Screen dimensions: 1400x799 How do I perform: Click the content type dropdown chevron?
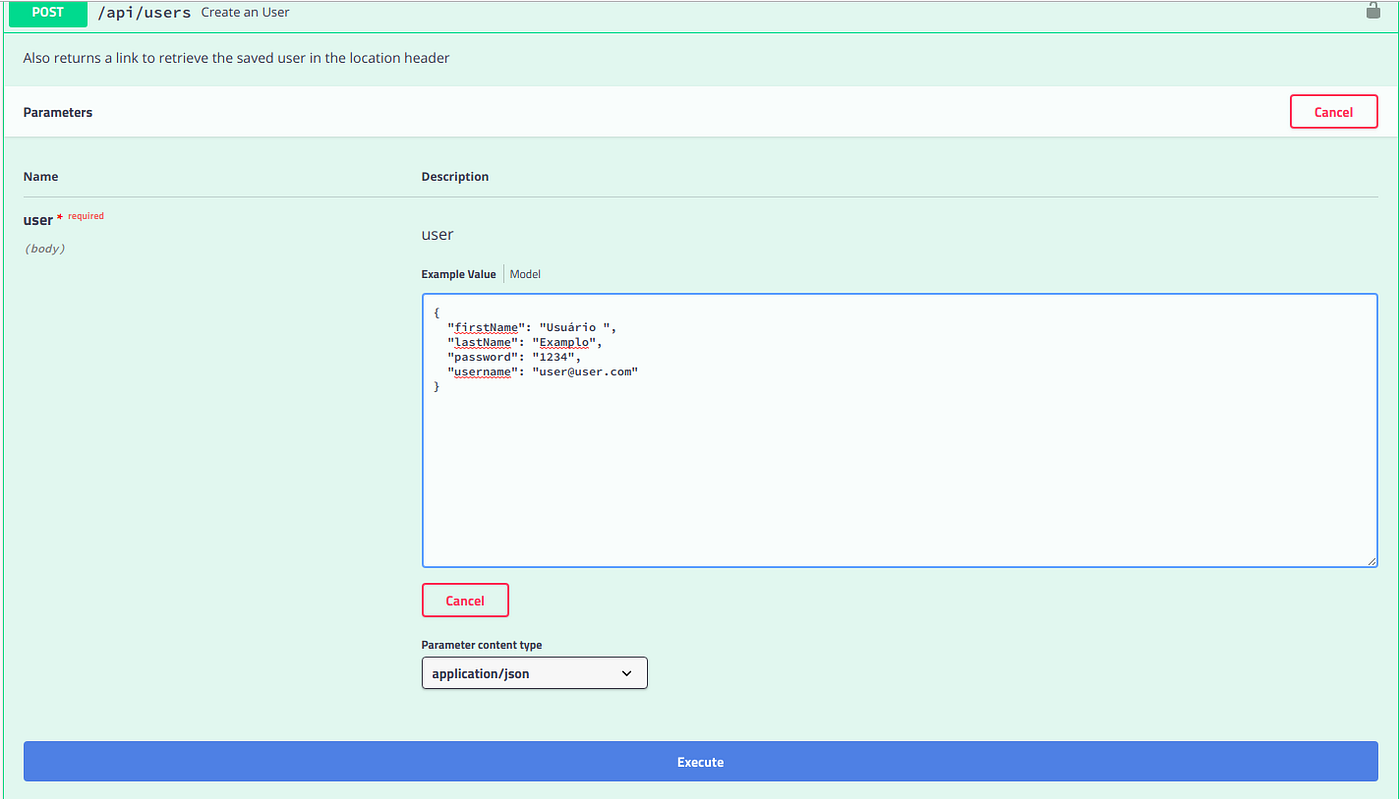tap(627, 673)
